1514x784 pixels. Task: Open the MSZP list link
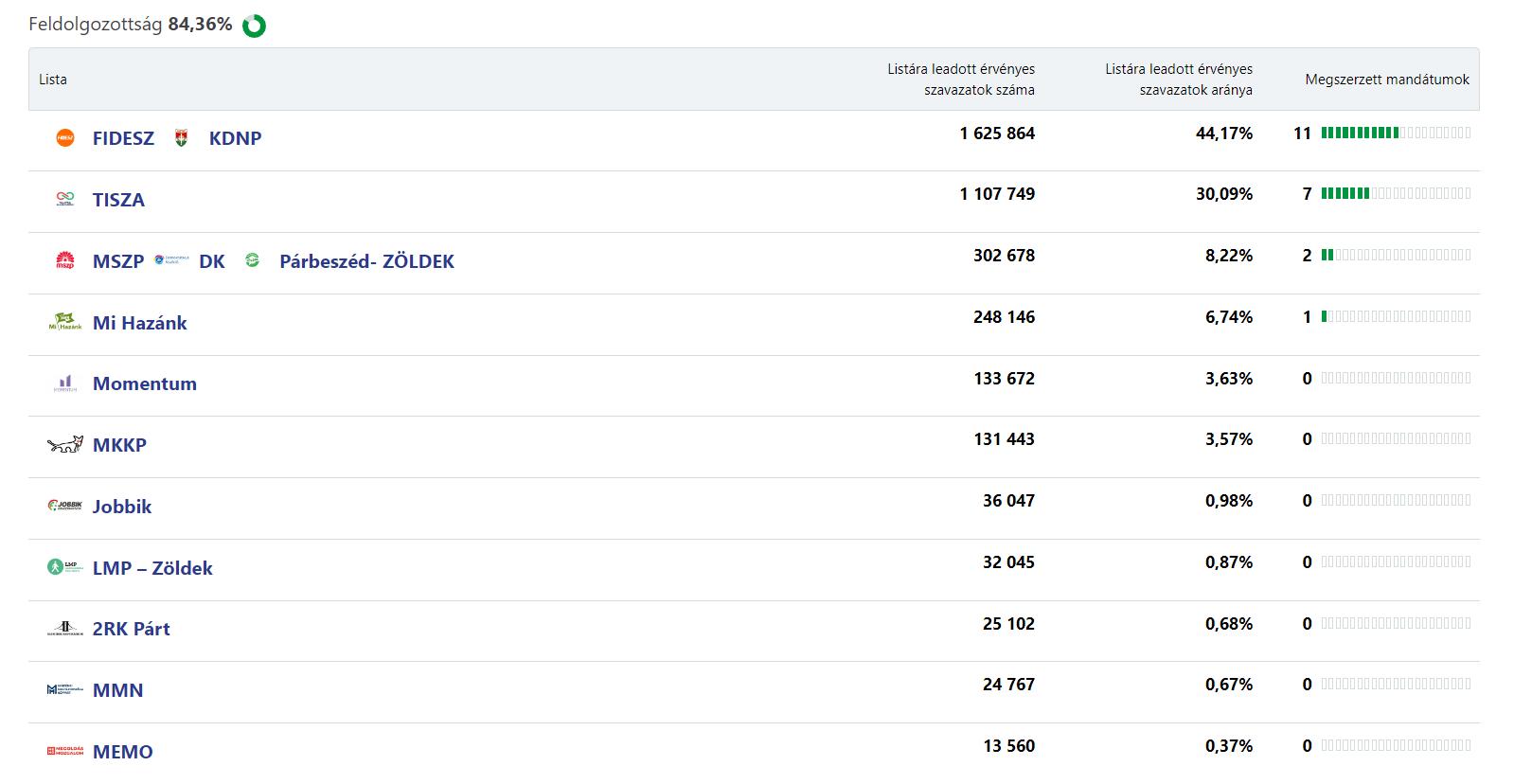pyautogui.click(x=118, y=261)
